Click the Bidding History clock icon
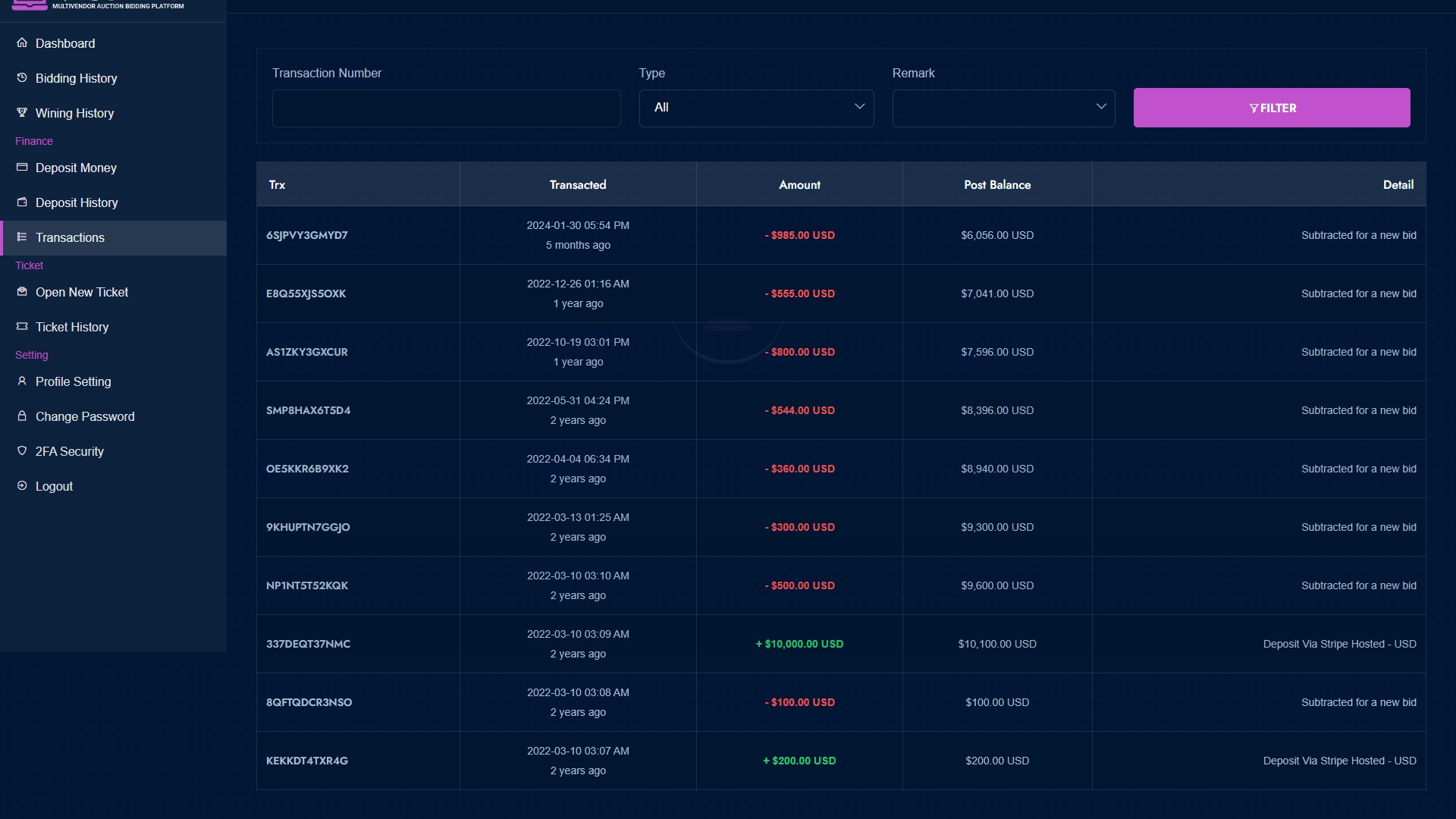1456x819 pixels. point(22,77)
